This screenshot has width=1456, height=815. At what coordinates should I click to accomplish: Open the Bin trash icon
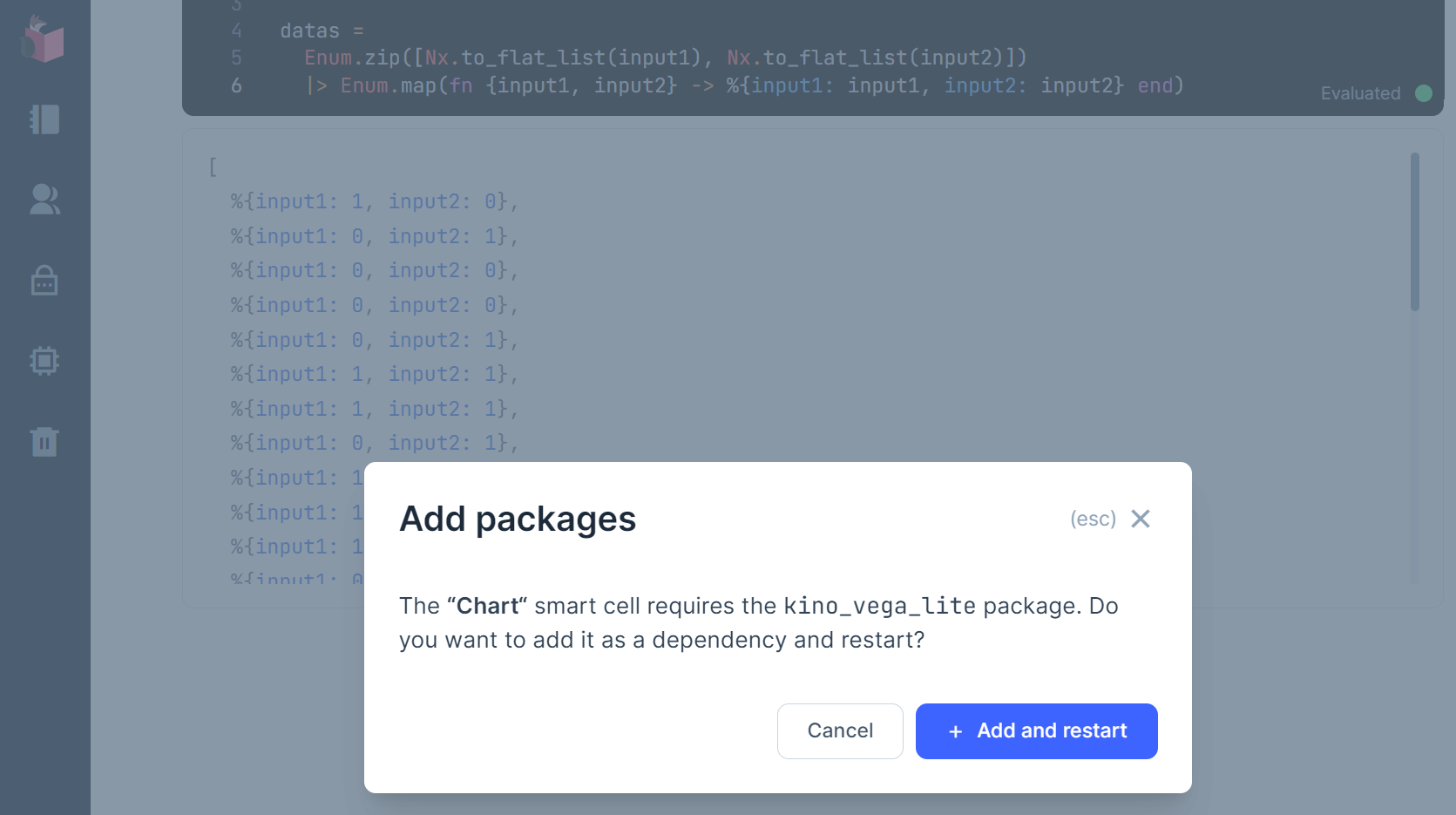pyautogui.click(x=44, y=442)
